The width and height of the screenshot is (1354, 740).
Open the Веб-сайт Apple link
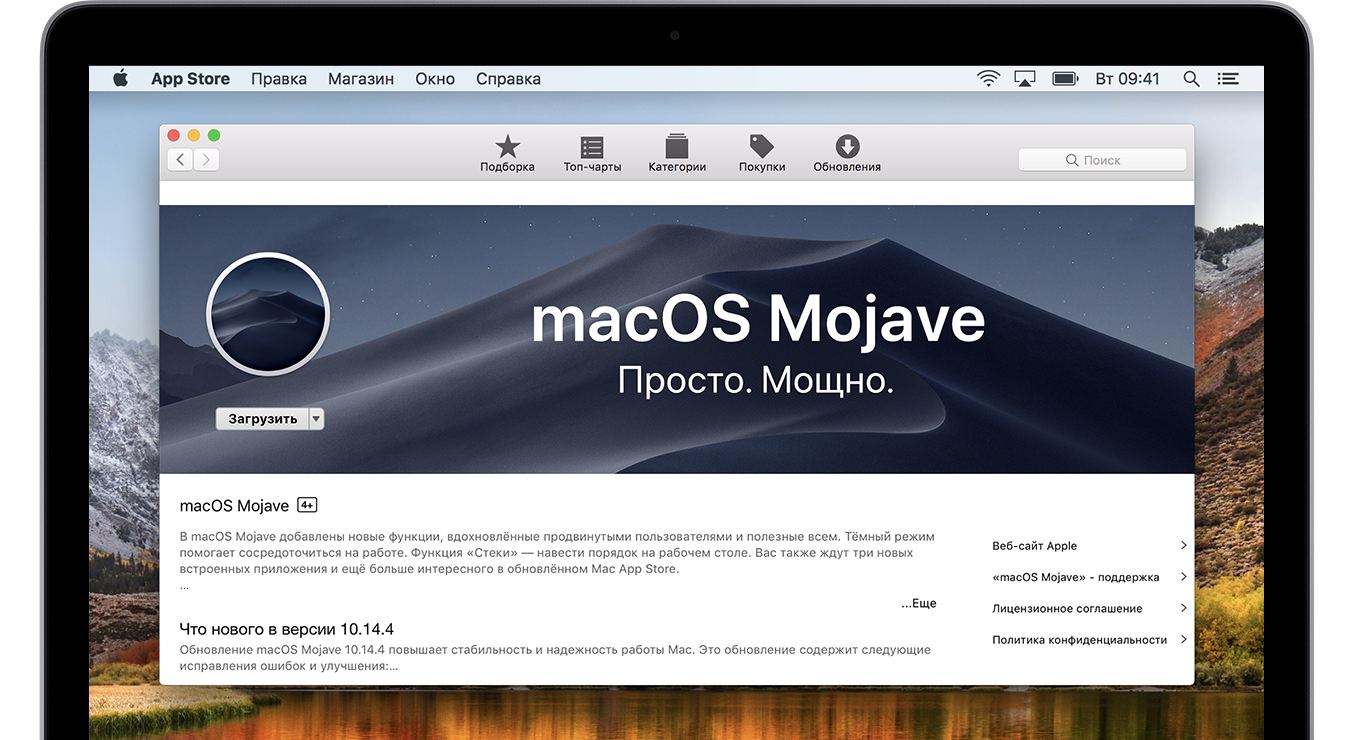[x=1034, y=546]
